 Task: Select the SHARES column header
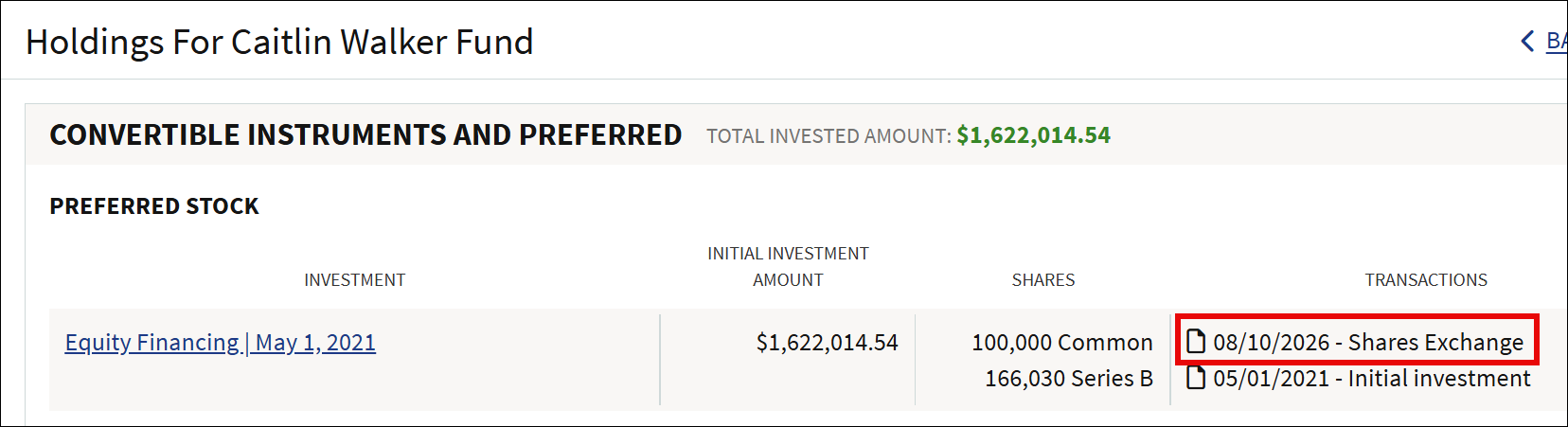[x=1043, y=280]
